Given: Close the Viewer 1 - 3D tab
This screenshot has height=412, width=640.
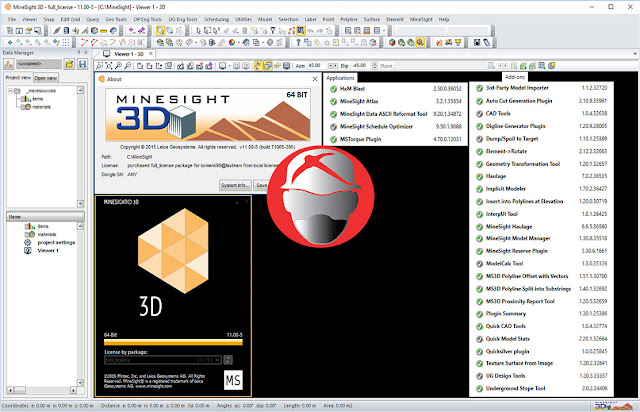Looking at the screenshot, I should [151, 53].
